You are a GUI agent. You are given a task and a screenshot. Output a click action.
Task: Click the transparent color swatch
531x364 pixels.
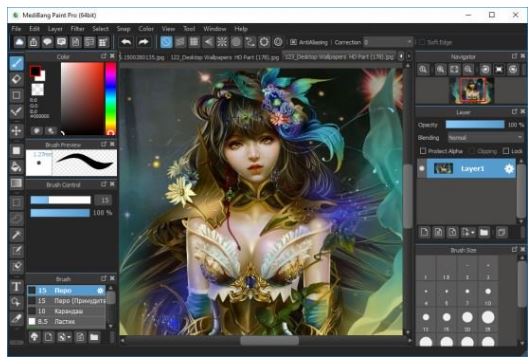37,90
